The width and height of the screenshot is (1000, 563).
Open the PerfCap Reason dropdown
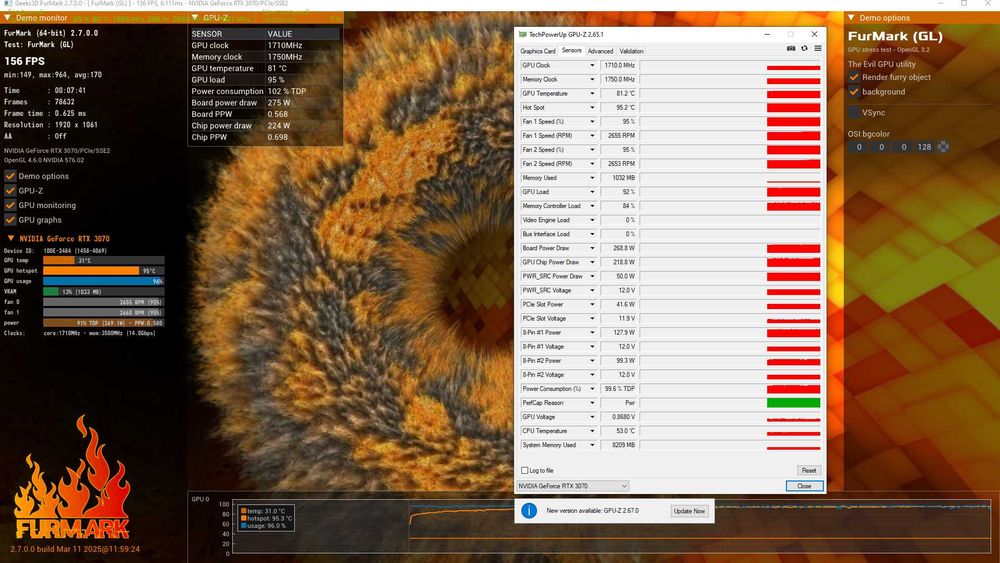click(592, 403)
